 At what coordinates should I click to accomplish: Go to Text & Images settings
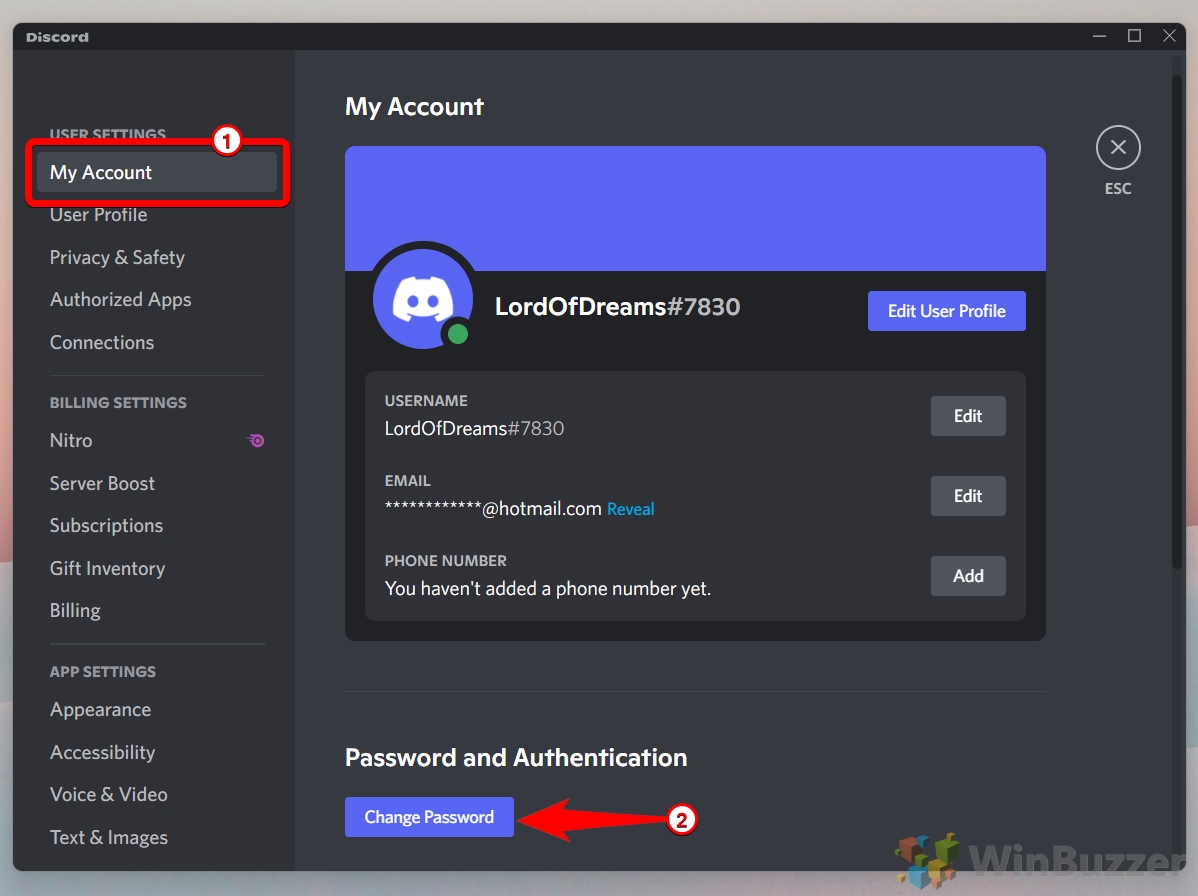click(x=108, y=837)
